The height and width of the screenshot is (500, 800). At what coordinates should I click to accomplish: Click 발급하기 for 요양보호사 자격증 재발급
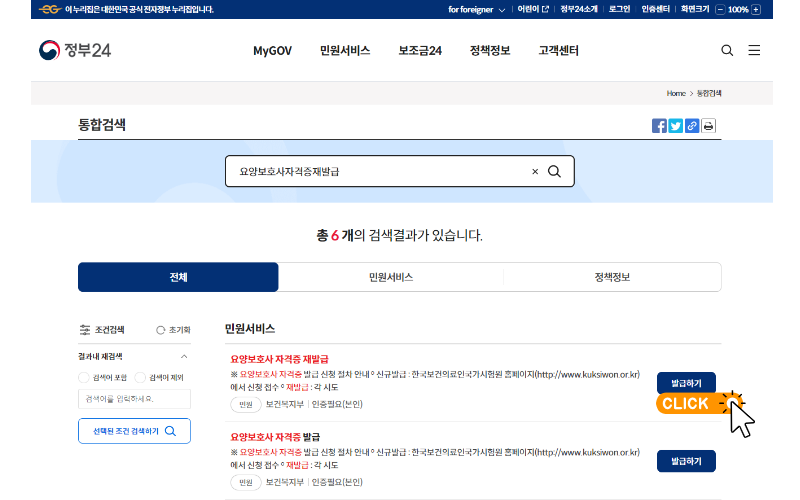coord(686,383)
